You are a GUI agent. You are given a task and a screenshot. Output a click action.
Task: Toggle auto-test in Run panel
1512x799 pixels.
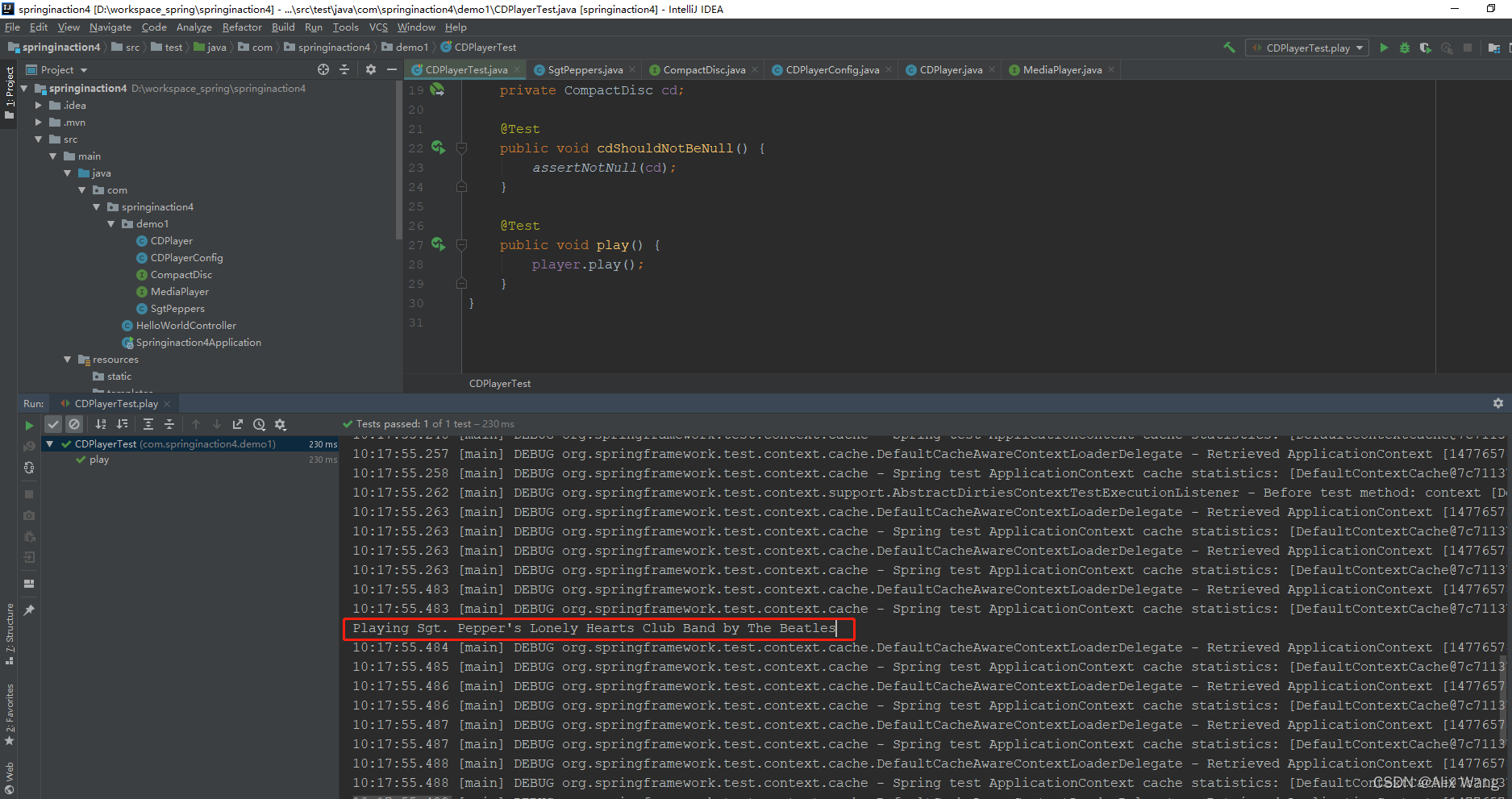pyautogui.click(x=29, y=468)
